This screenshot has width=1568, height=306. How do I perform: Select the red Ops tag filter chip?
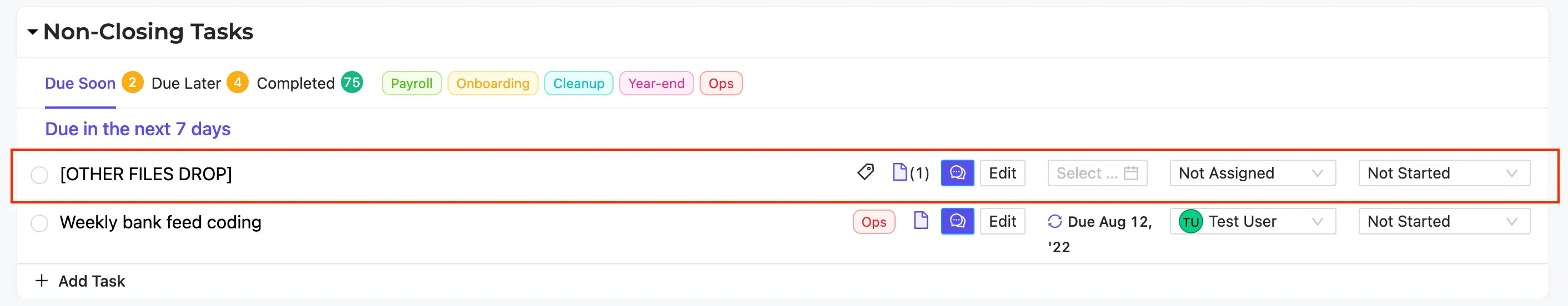(721, 83)
